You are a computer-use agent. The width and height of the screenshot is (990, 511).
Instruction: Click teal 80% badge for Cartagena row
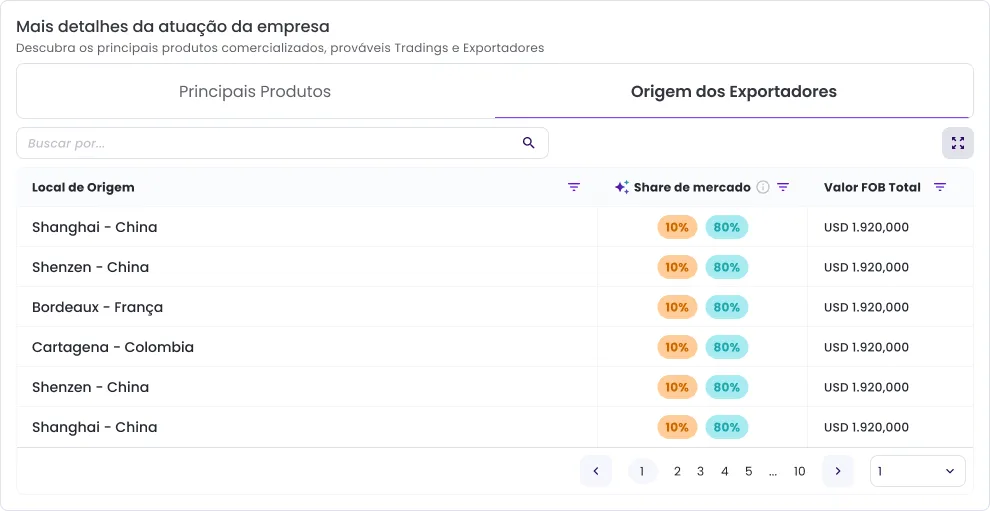pyautogui.click(x=727, y=347)
